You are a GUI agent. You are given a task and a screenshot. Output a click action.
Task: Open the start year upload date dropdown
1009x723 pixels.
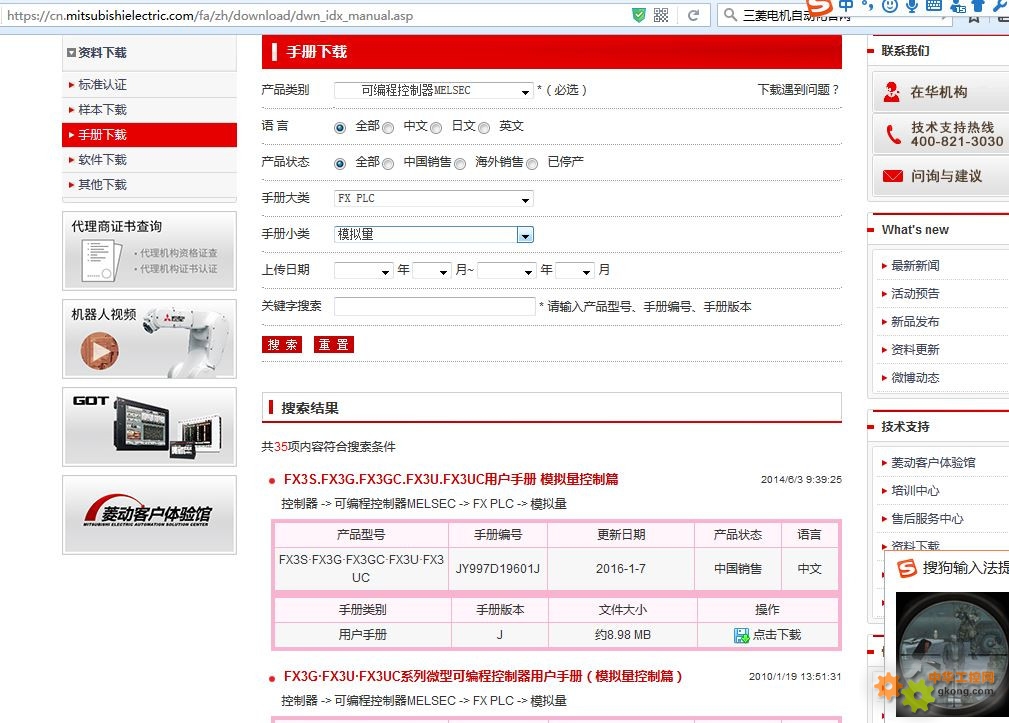coord(364,271)
